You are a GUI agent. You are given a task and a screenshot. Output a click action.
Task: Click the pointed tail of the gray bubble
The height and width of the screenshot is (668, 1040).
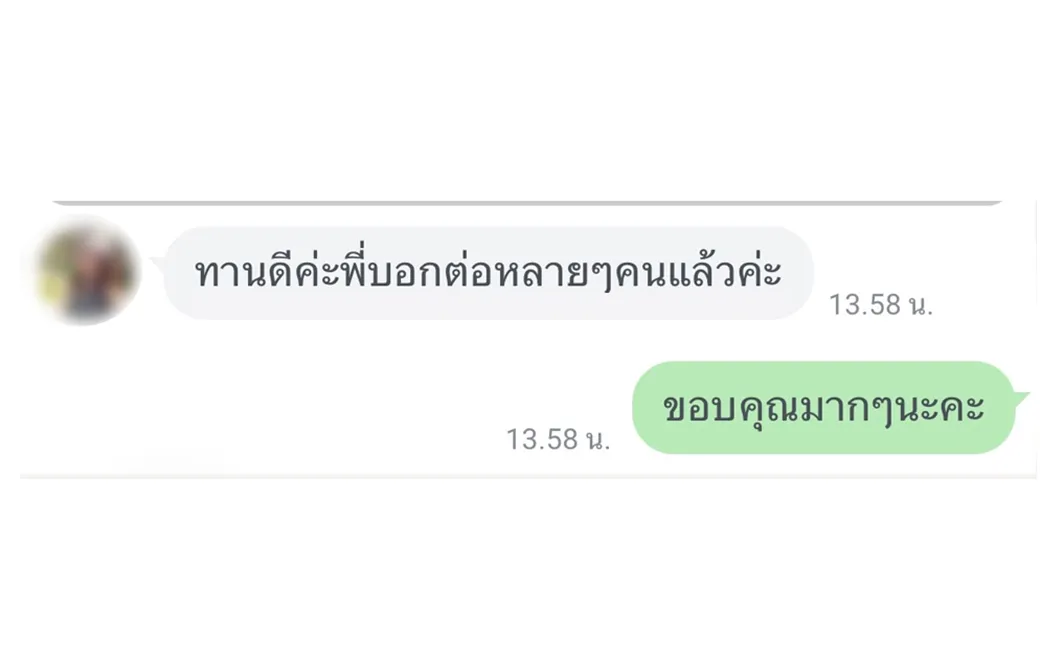tap(157, 264)
